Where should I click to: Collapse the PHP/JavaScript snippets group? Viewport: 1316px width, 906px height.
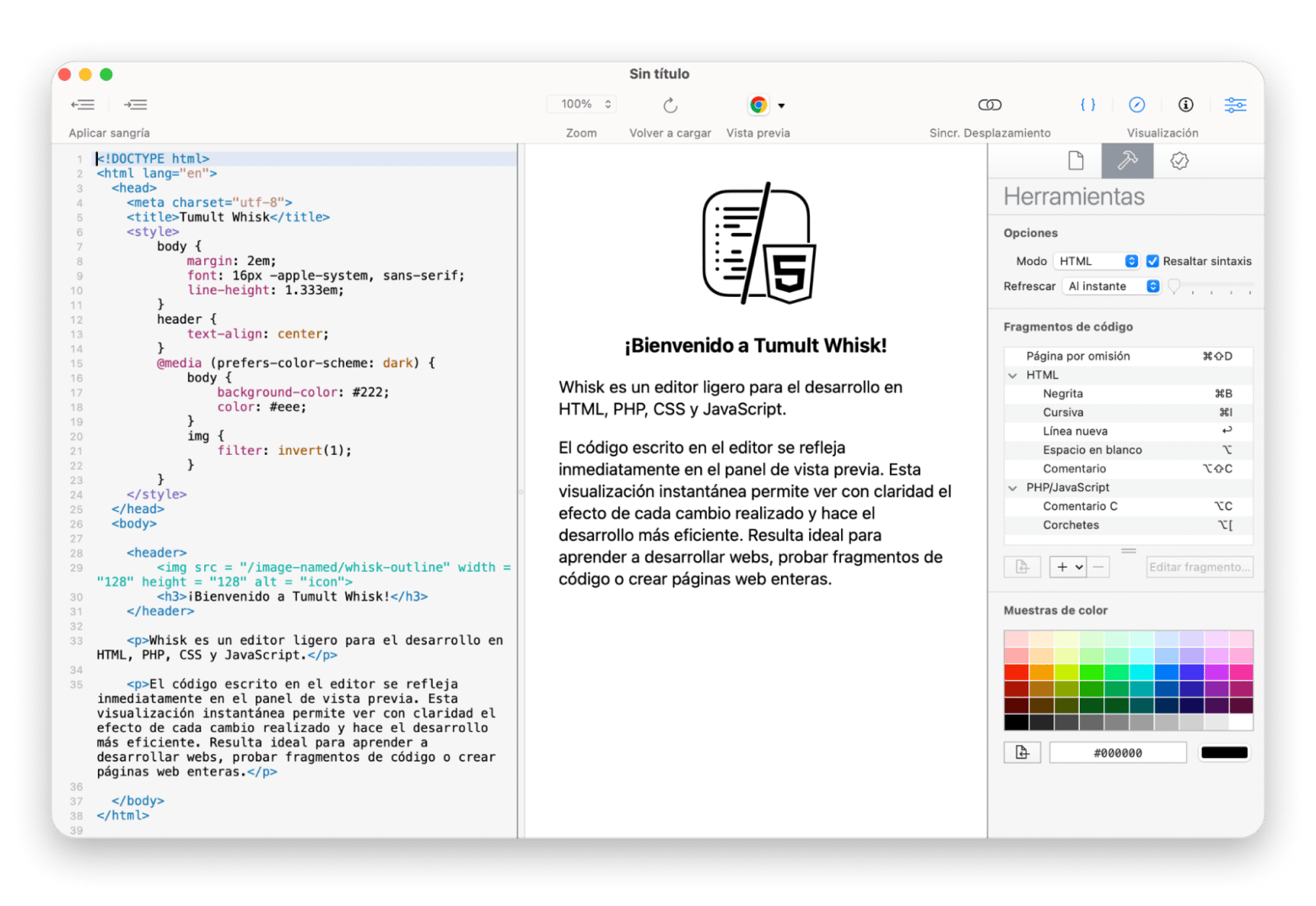click(x=1012, y=488)
